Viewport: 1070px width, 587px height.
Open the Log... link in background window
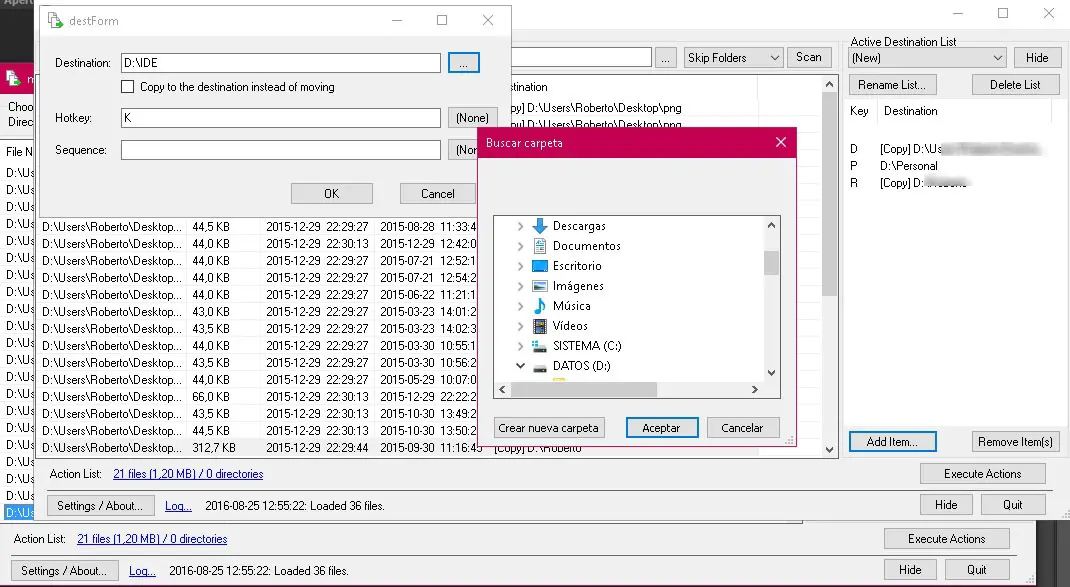pos(142,571)
